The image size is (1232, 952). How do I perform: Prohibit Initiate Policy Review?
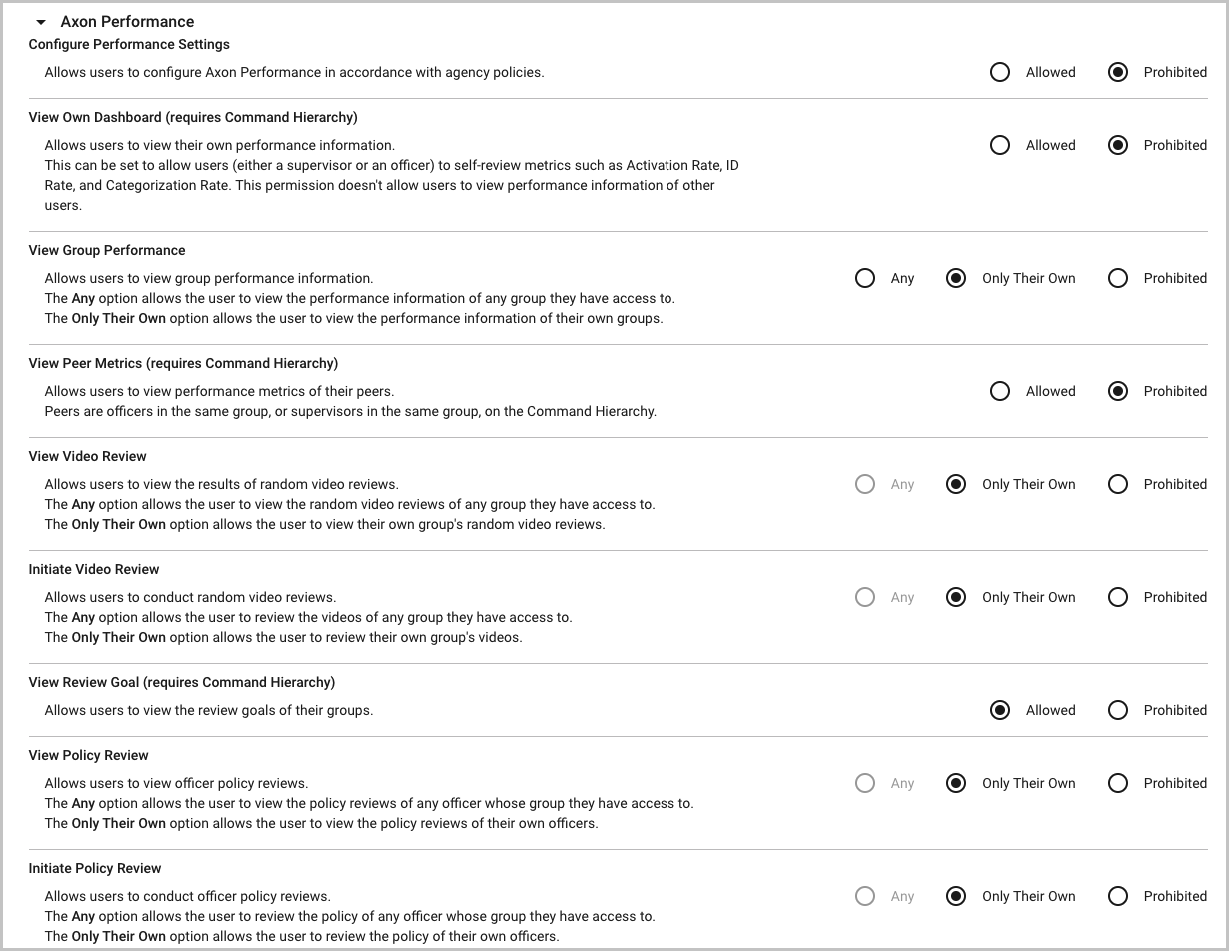[x=1118, y=896]
